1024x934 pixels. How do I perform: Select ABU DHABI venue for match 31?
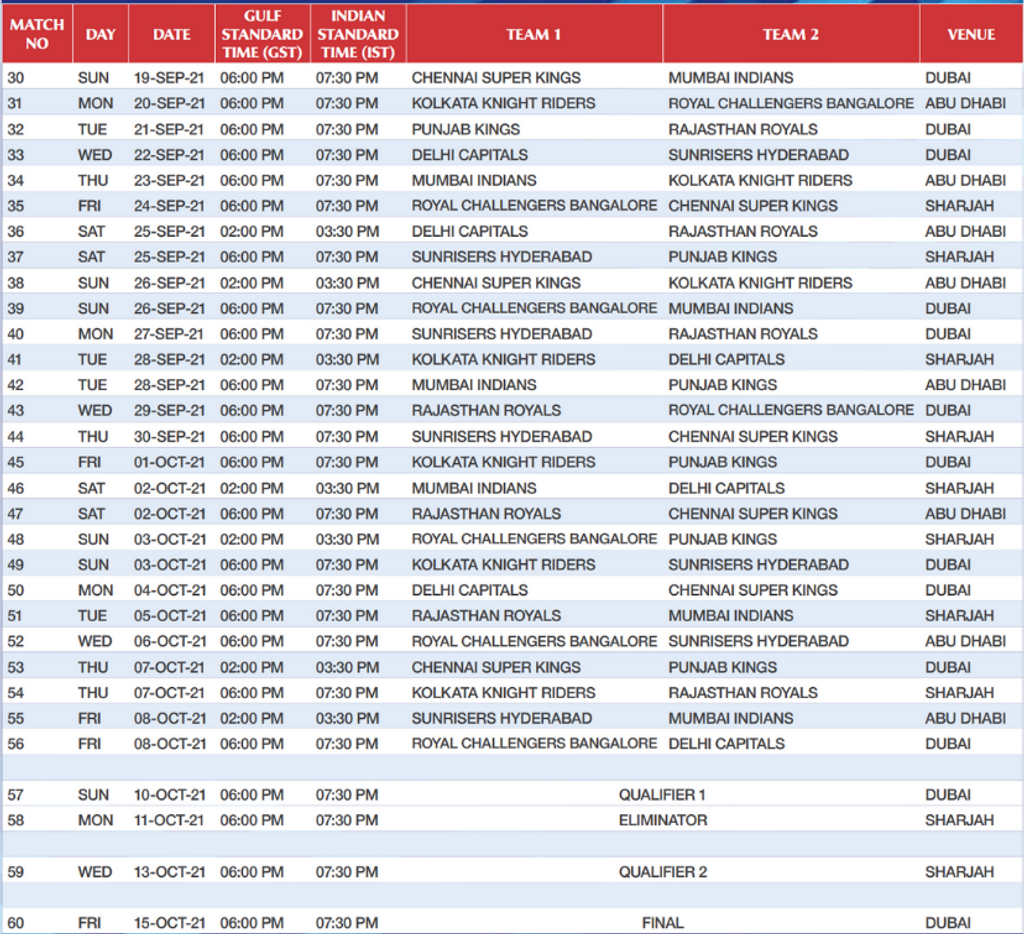click(x=965, y=103)
